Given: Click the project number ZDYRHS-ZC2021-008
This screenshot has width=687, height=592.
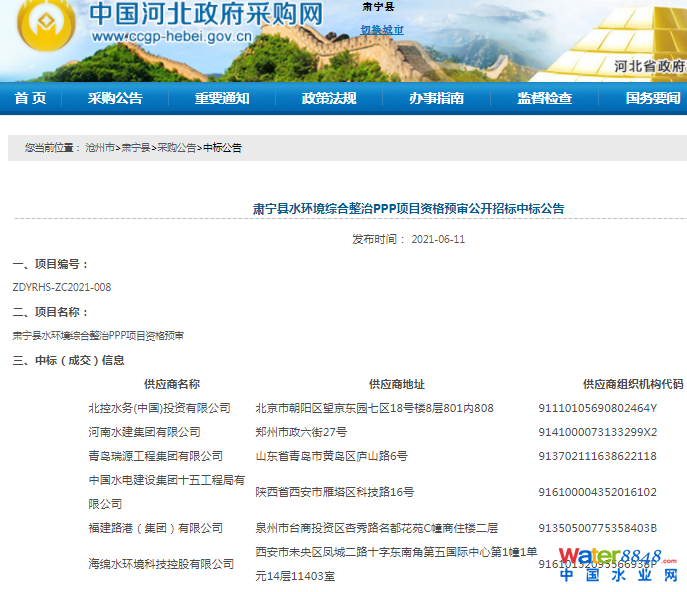Looking at the screenshot, I should point(62,287).
